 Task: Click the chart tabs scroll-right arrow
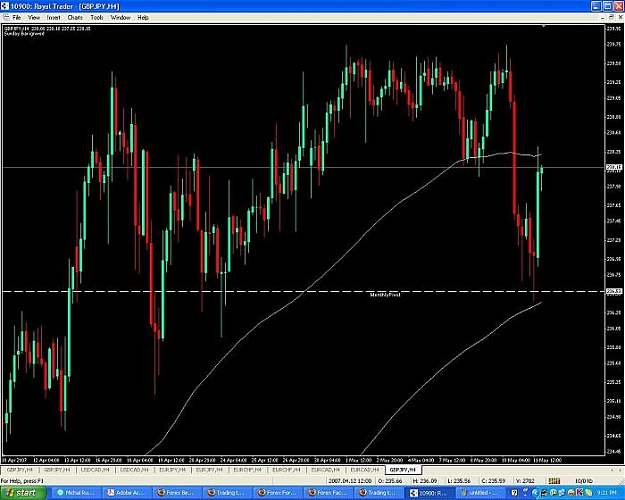click(x=620, y=470)
